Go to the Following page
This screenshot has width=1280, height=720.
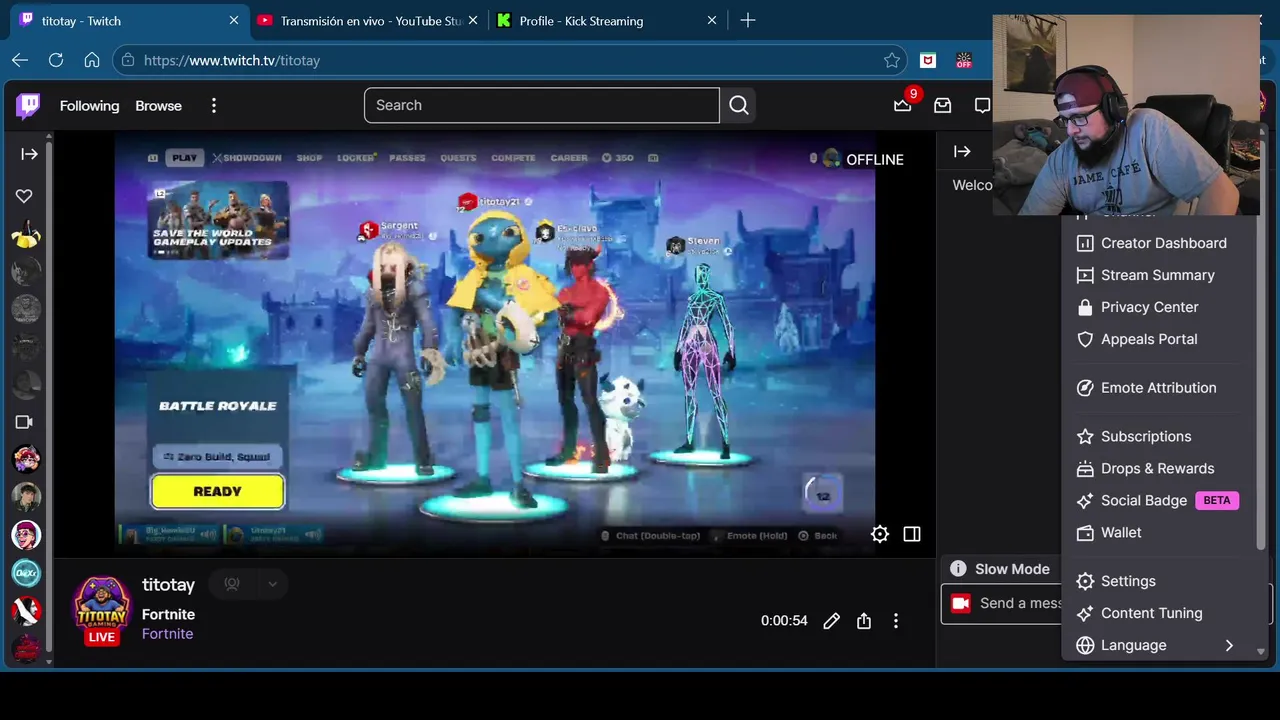[x=89, y=105]
